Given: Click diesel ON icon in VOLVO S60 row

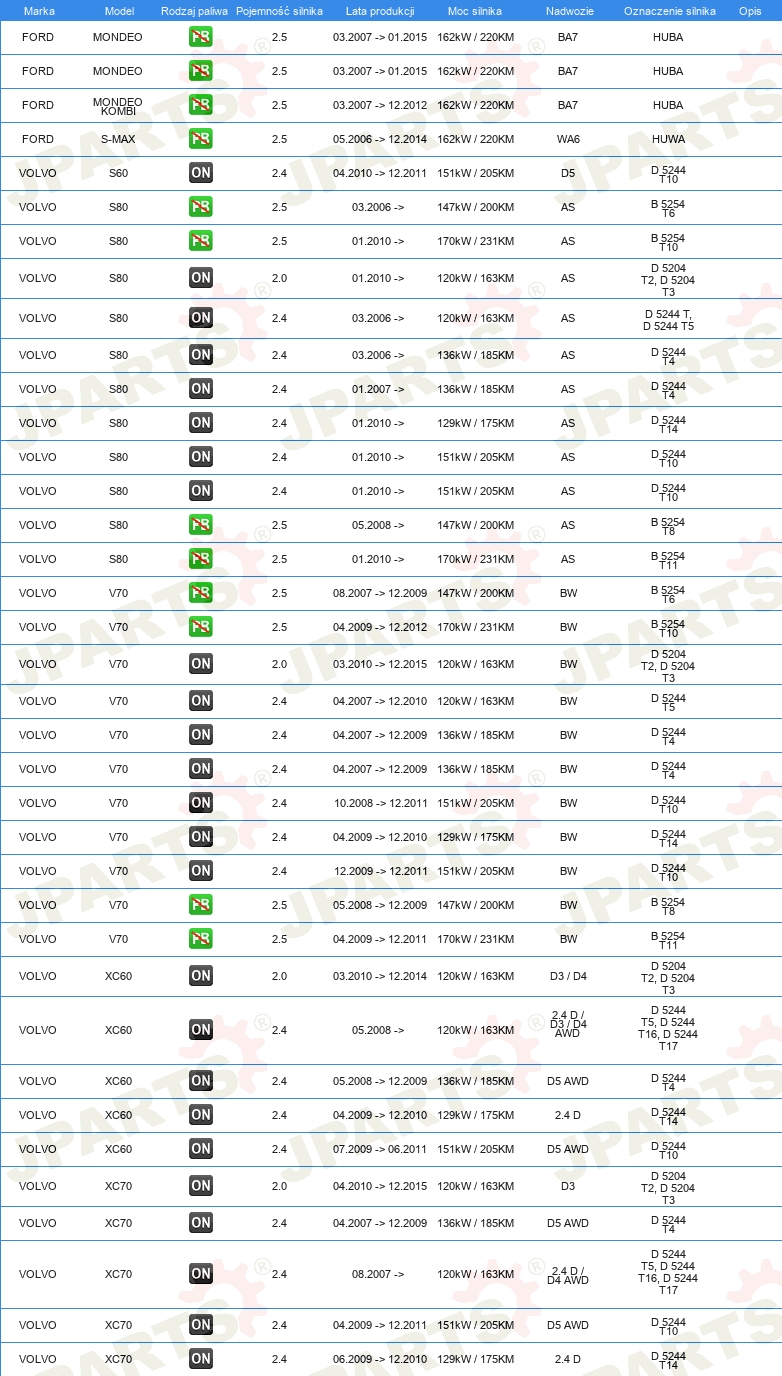Looking at the screenshot, I should 201,173.
